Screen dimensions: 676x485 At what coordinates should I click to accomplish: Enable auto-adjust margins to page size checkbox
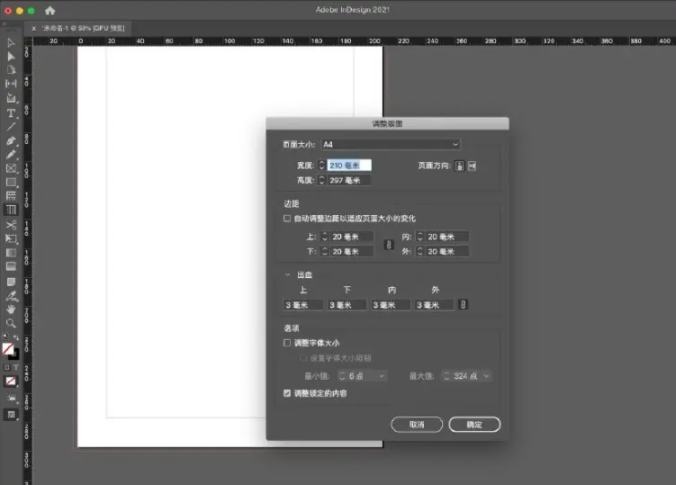tap(288, 218)
